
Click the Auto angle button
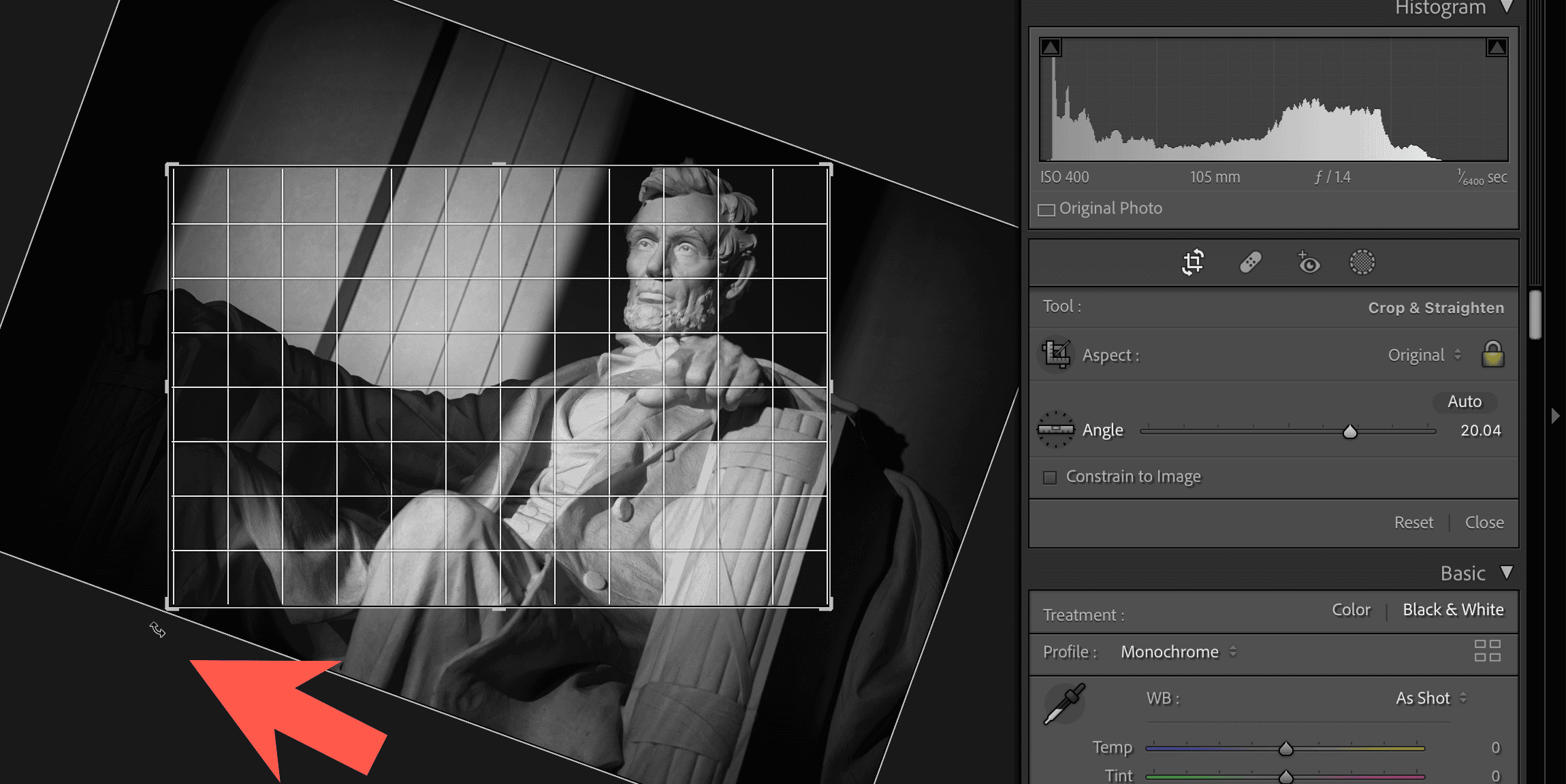[x=1465, y=402]
